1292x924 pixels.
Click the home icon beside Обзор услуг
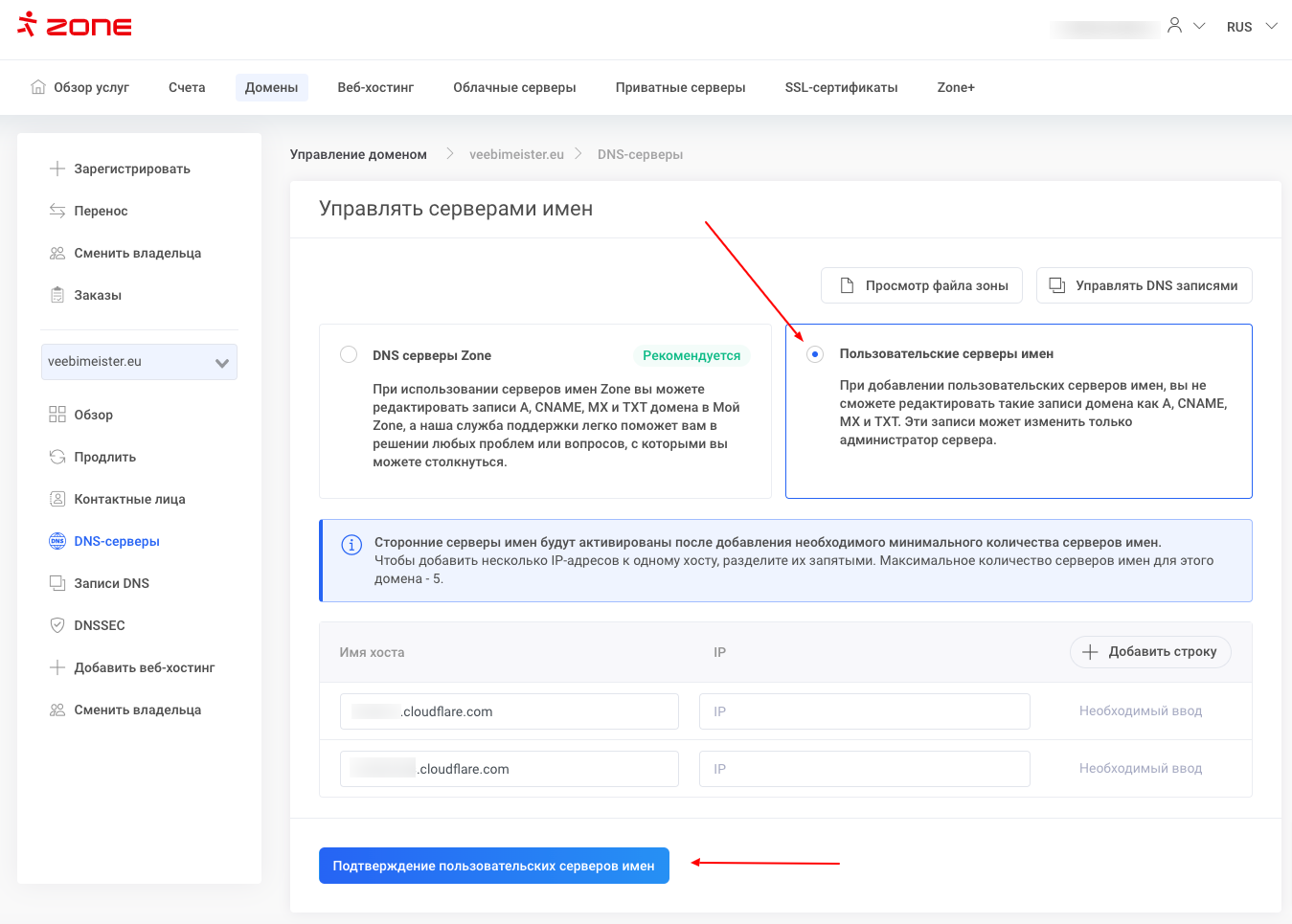[x=38, y=87]
